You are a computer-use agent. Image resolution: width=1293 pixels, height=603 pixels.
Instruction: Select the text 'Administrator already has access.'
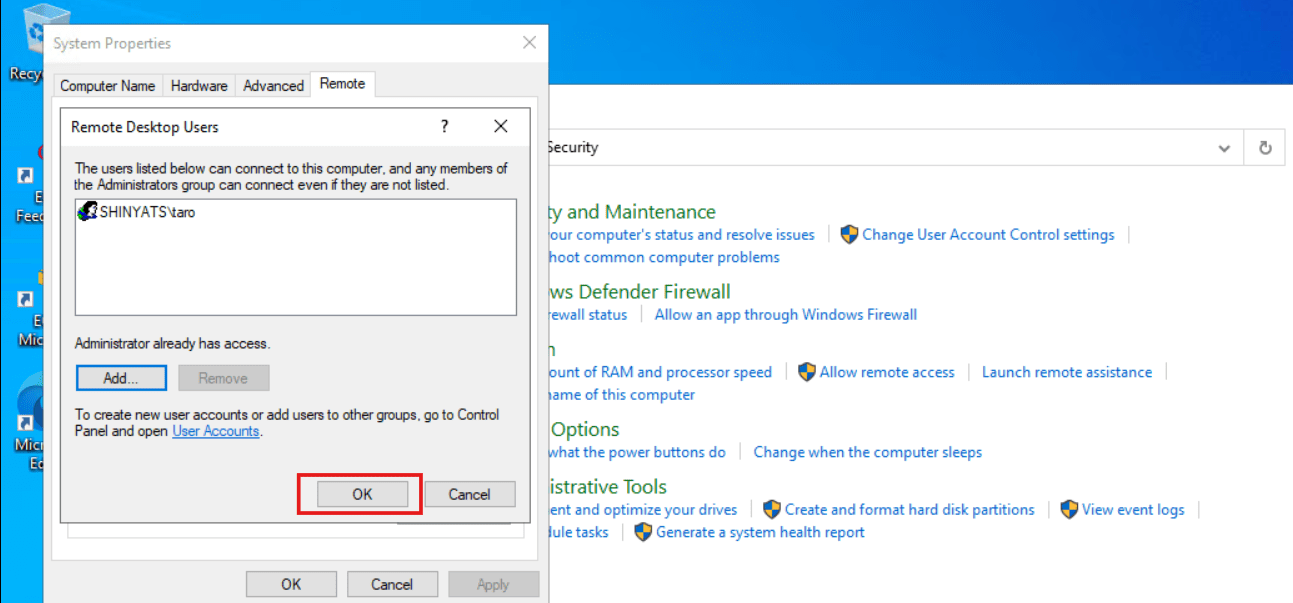click(x=172, y=343)
